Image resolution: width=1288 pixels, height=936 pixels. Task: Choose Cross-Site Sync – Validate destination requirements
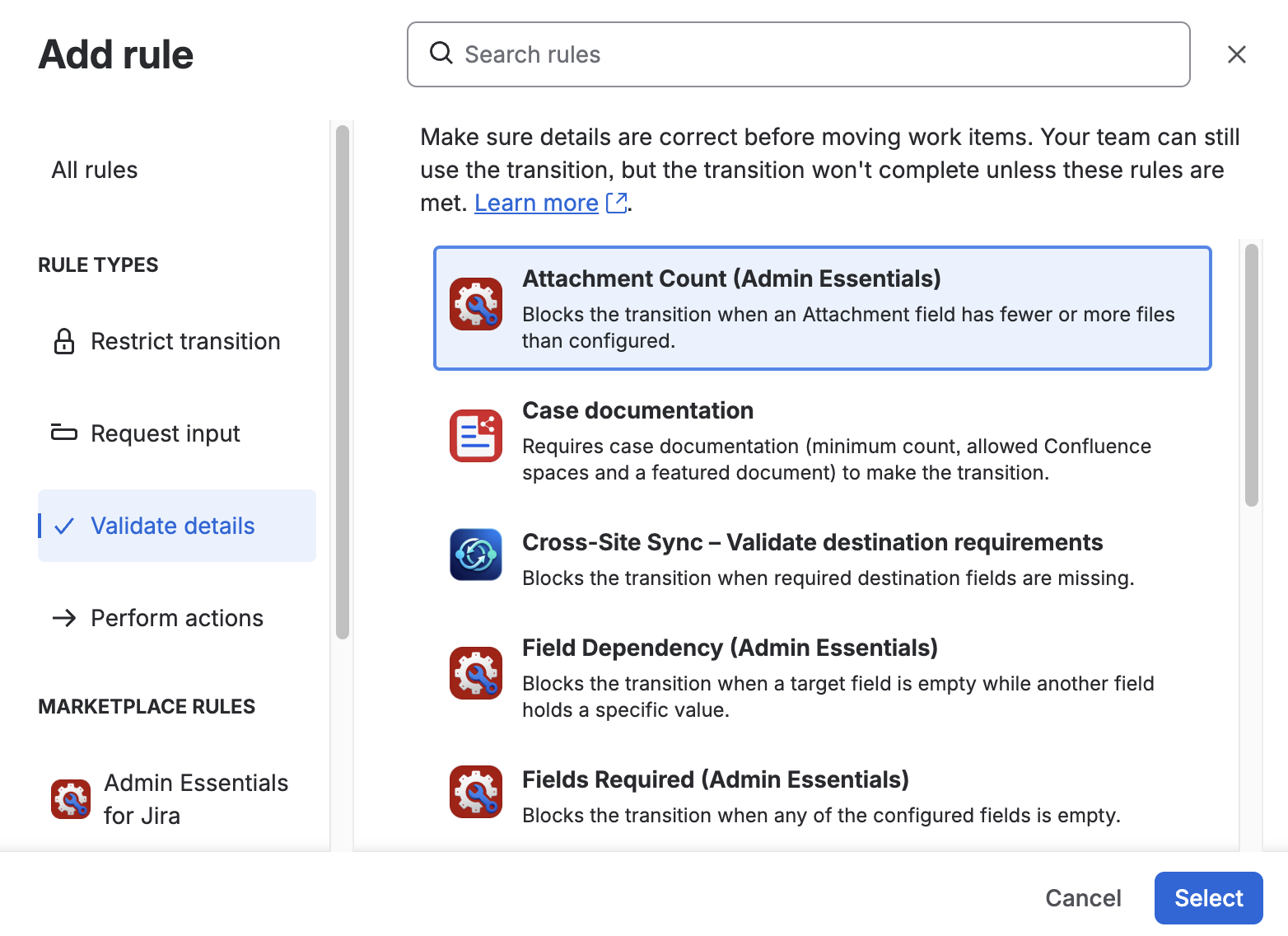pos(812,542)
